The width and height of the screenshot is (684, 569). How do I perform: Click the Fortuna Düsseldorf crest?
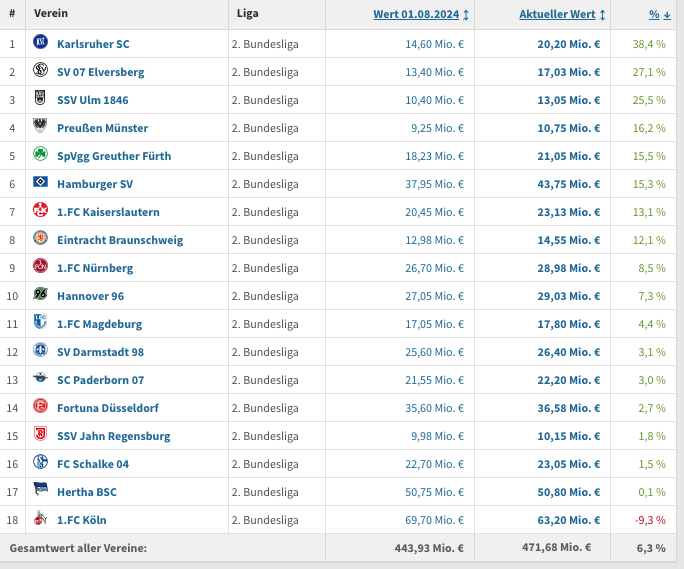tap(41, 406)
